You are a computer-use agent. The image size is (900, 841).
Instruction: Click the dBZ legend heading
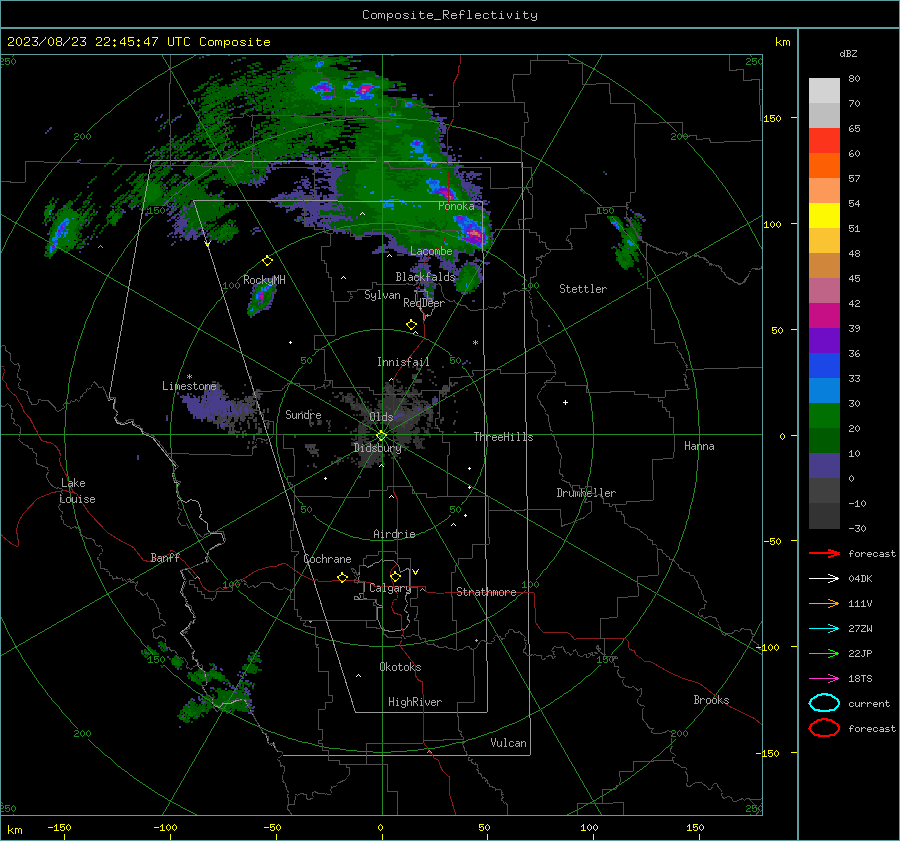pos(848,53)
